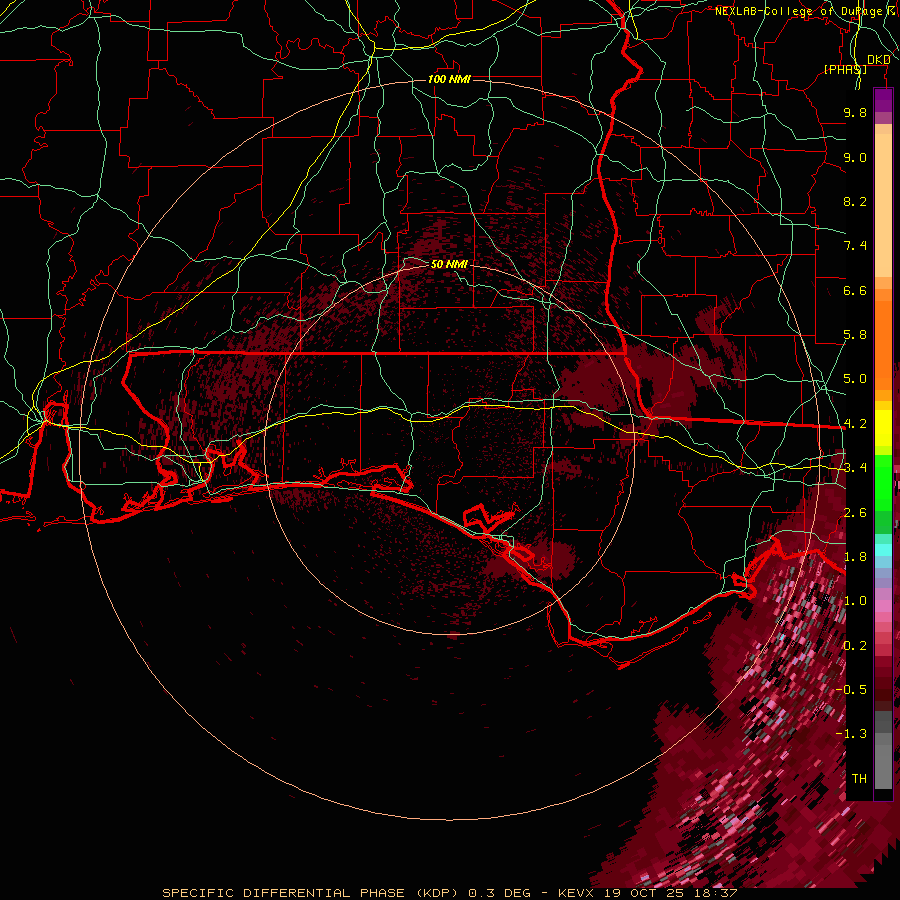Select the -0.5 value on the color scale
Image resolution: width=900 pixels, height=900 pixels.
point(851,690)
